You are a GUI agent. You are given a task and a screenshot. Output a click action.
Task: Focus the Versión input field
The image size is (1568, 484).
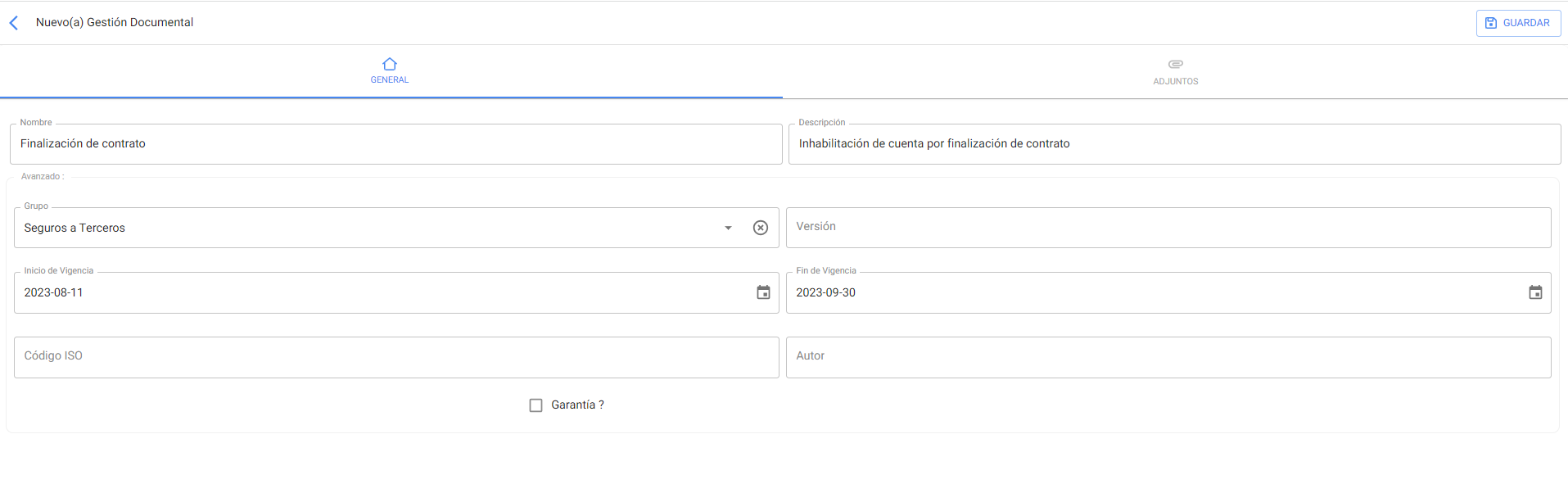[x=1168, y=228]
